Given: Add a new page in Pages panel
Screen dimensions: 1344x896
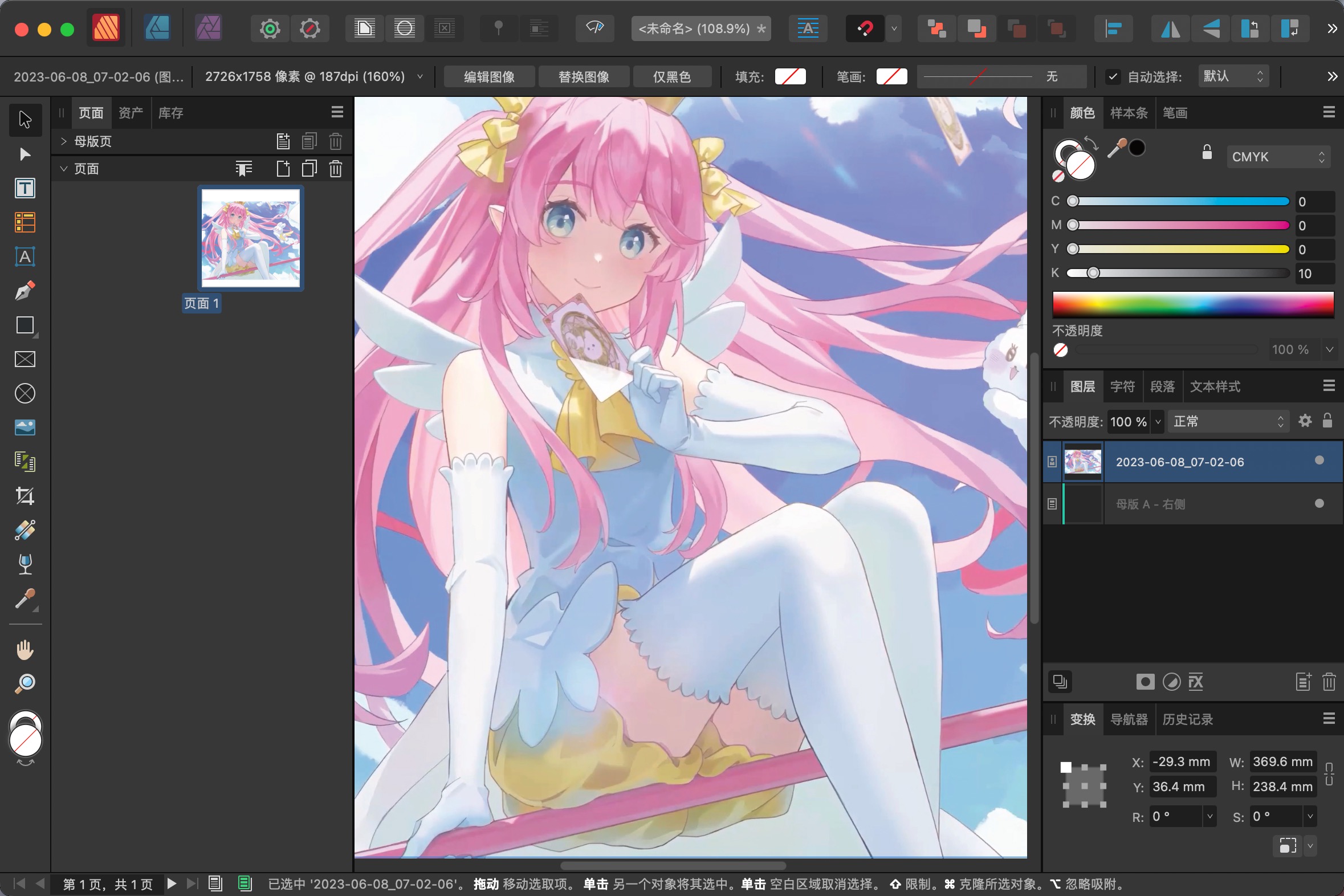Looking at the screenshot, I should coord(283,169).
